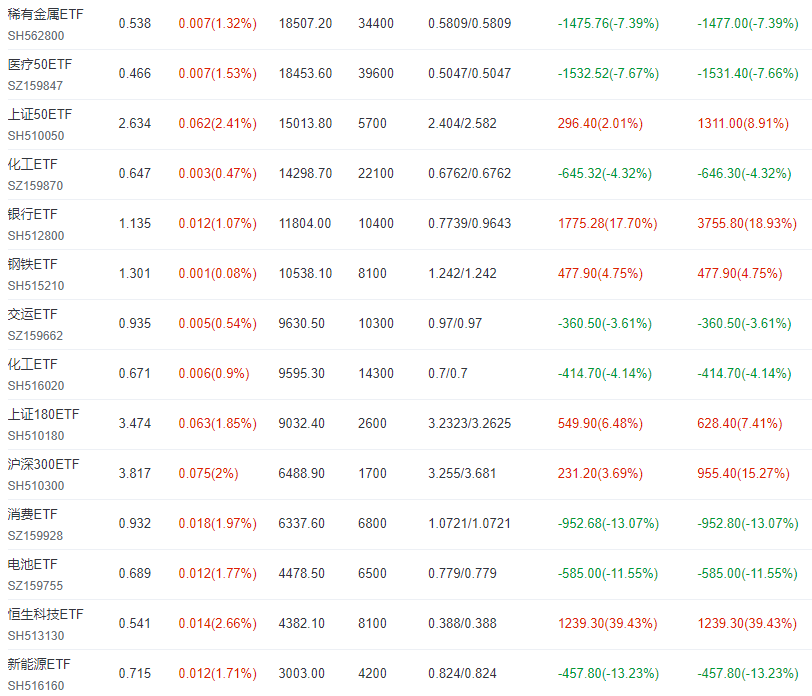Click the code SH515210
Viewport: 812px width, 696px height.
(36, 286)
